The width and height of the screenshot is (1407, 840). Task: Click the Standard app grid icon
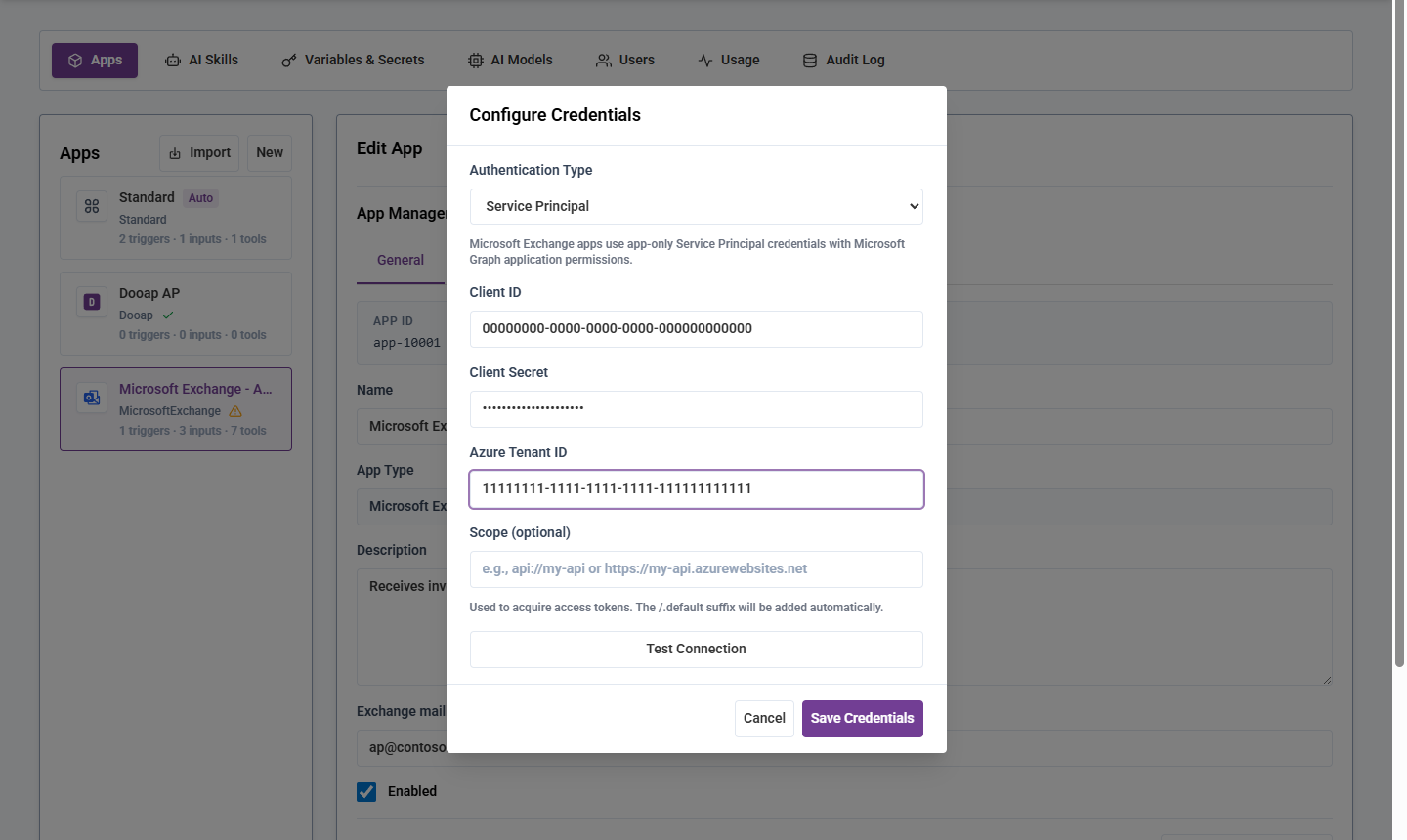pos(92,206)
